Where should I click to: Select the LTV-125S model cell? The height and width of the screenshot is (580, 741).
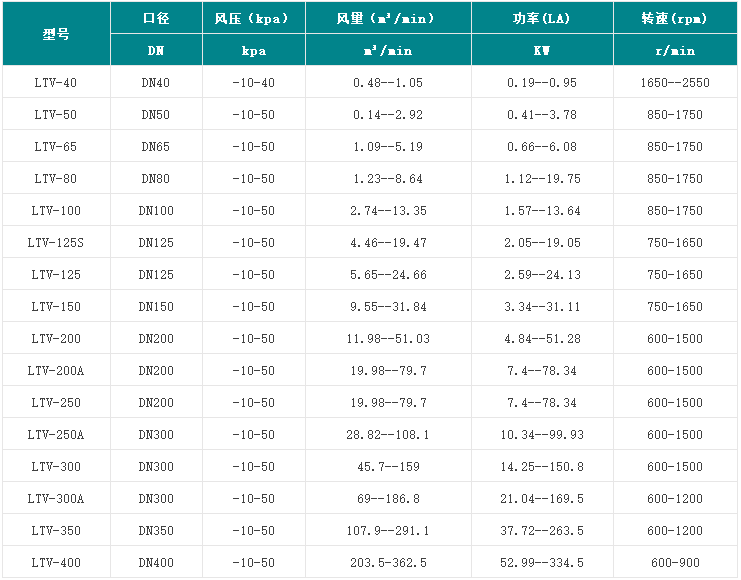pyautogui.click(x=56, y=243)
